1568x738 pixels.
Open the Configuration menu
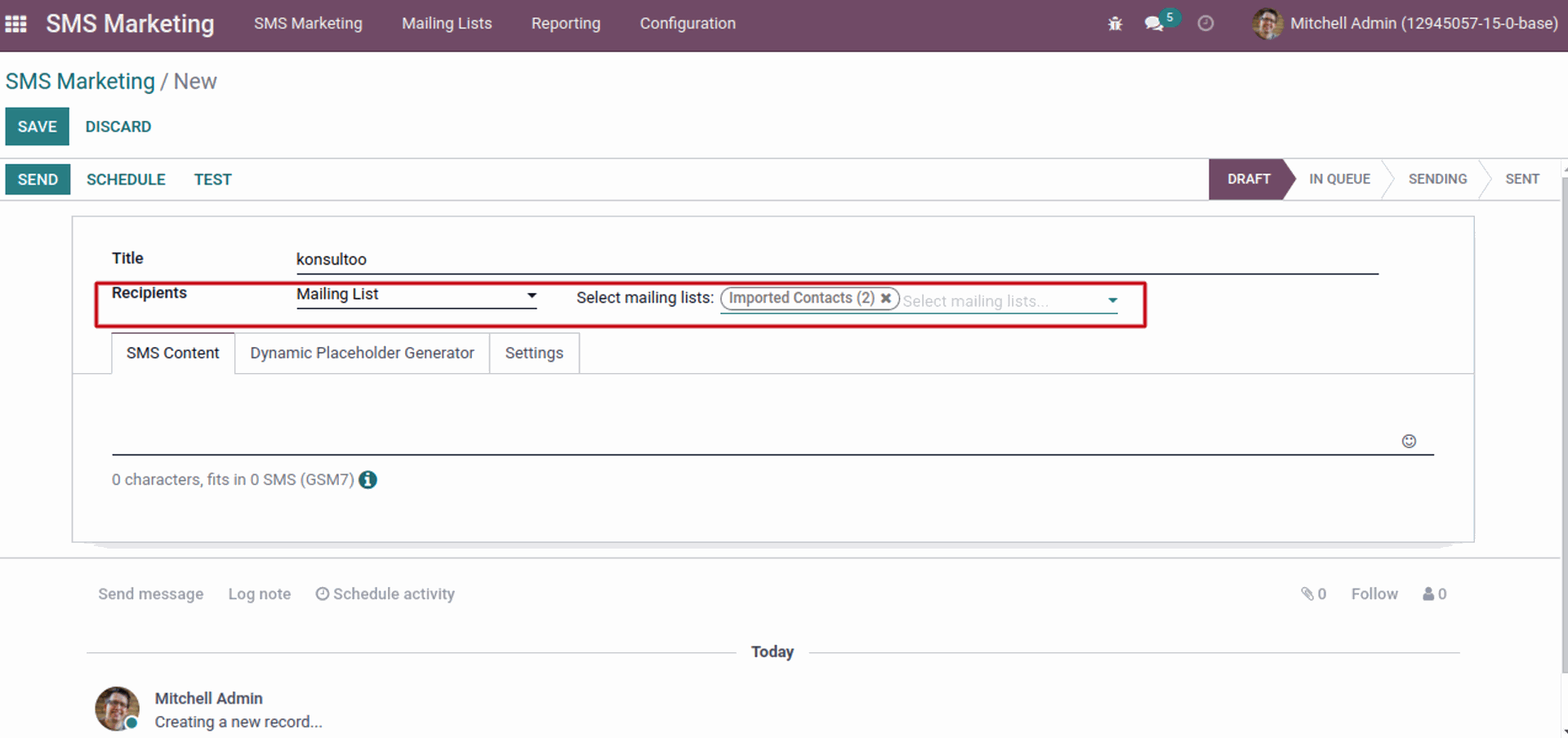tap(688, 24)
